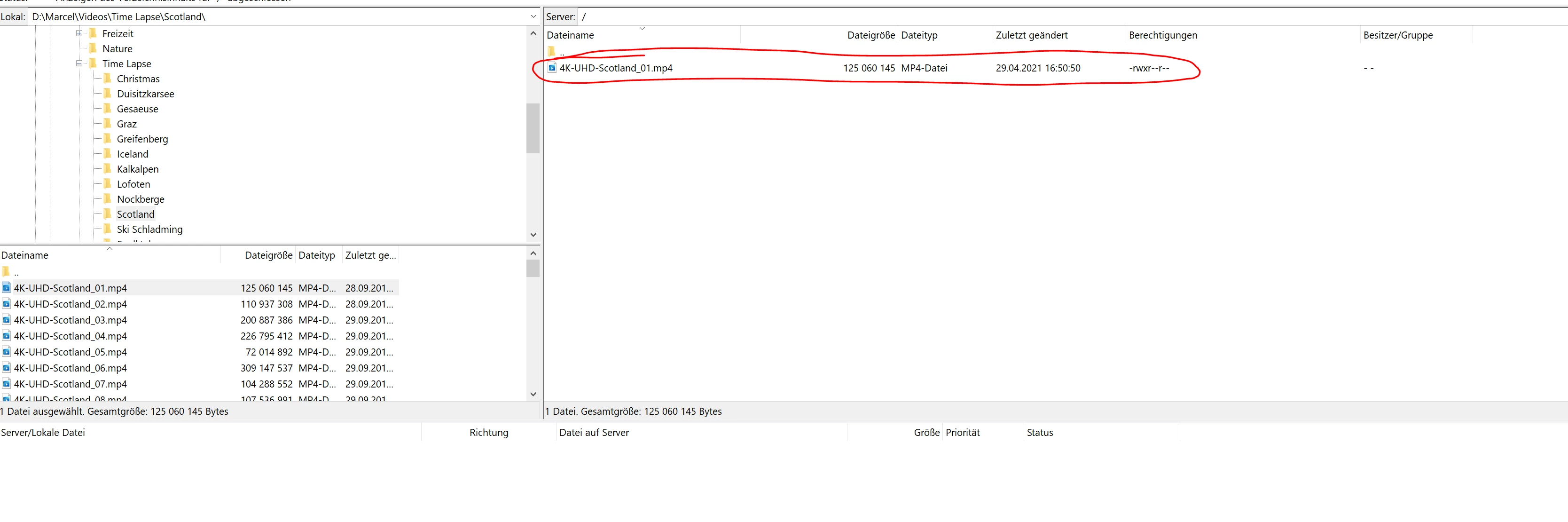Click the Scotland folder icon in tree
Image resolution: width=1568 pixels, height=522 pixels.
click(x=107, y=214)
